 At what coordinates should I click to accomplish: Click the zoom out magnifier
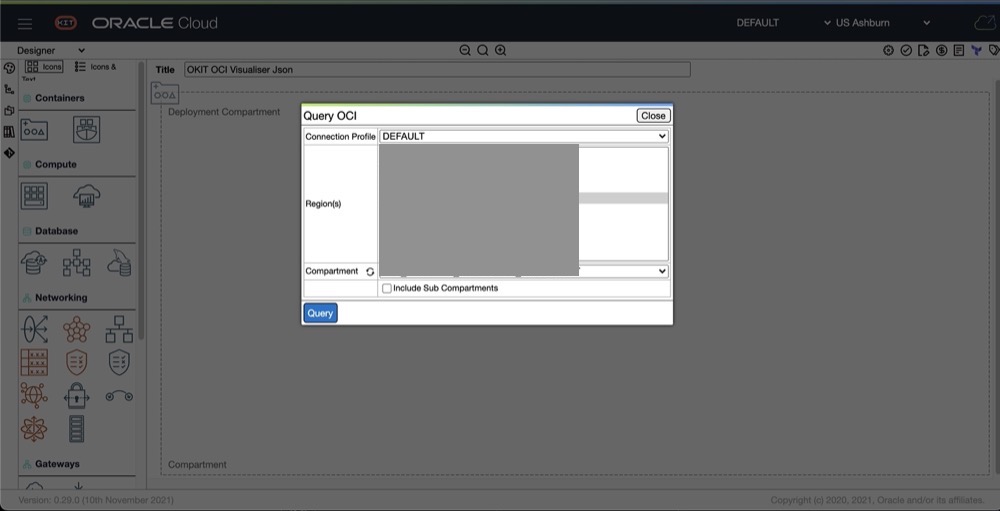tap(465, 50)
